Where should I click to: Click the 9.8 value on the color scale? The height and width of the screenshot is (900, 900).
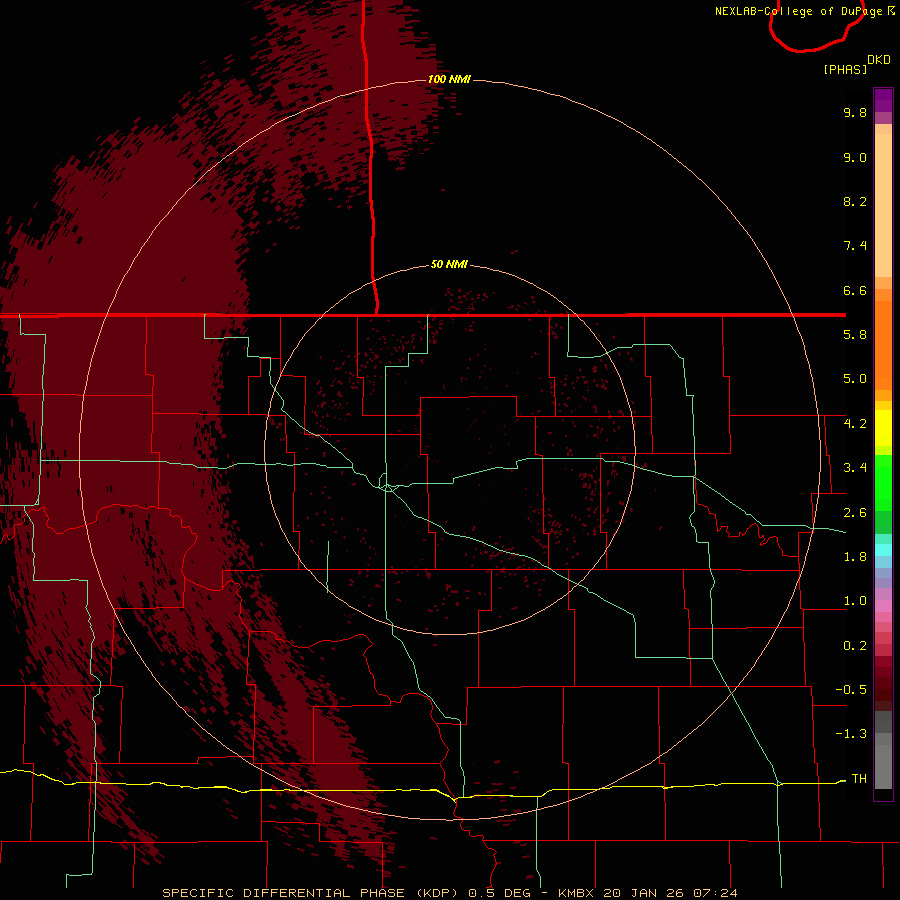tap(855, 112)
